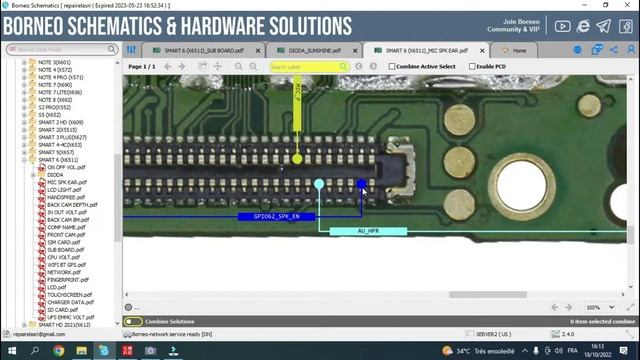This screenshot has height=360, width=640.
Task: Collapse the SMART 6 (X6511) folder
Action: 24,160
